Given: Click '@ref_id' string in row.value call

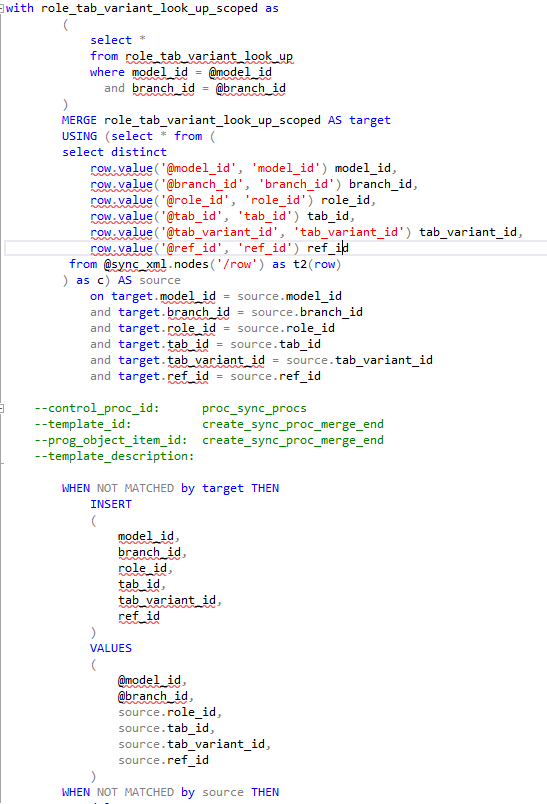Looking at the screenshot, I should point(195,248).
